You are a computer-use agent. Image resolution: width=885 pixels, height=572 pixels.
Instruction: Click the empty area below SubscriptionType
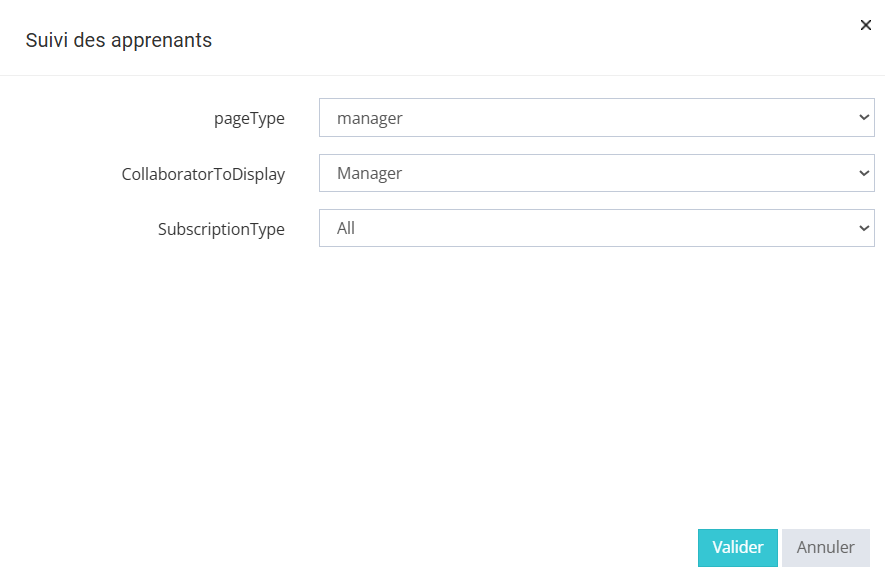(596, 380)
